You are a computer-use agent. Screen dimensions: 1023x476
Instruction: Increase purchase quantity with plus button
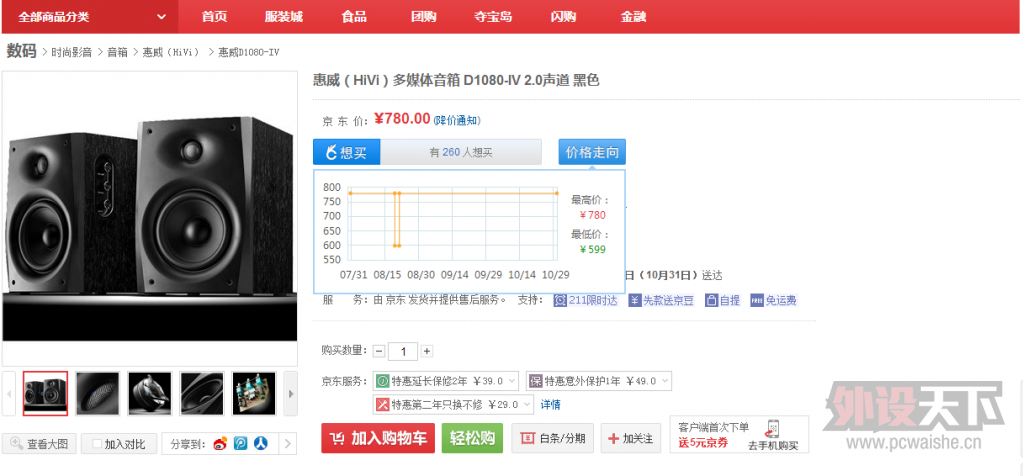[427, 351]
